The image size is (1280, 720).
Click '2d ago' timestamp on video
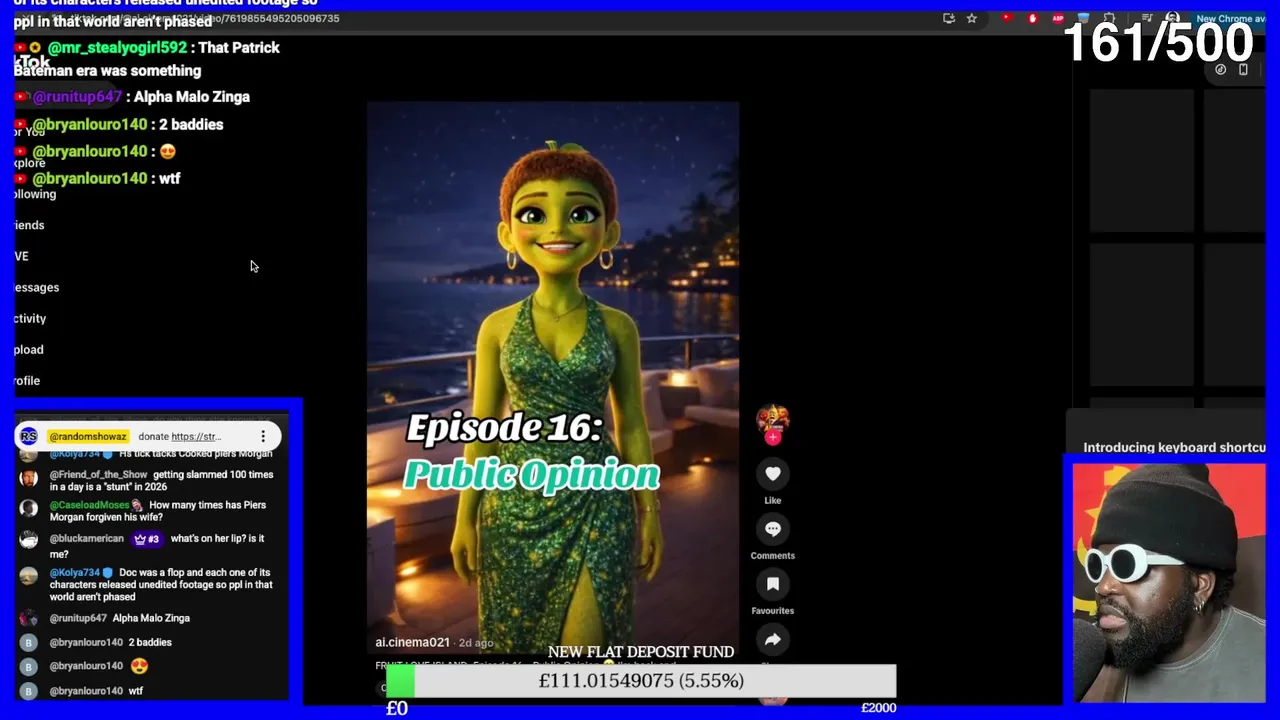476,643
